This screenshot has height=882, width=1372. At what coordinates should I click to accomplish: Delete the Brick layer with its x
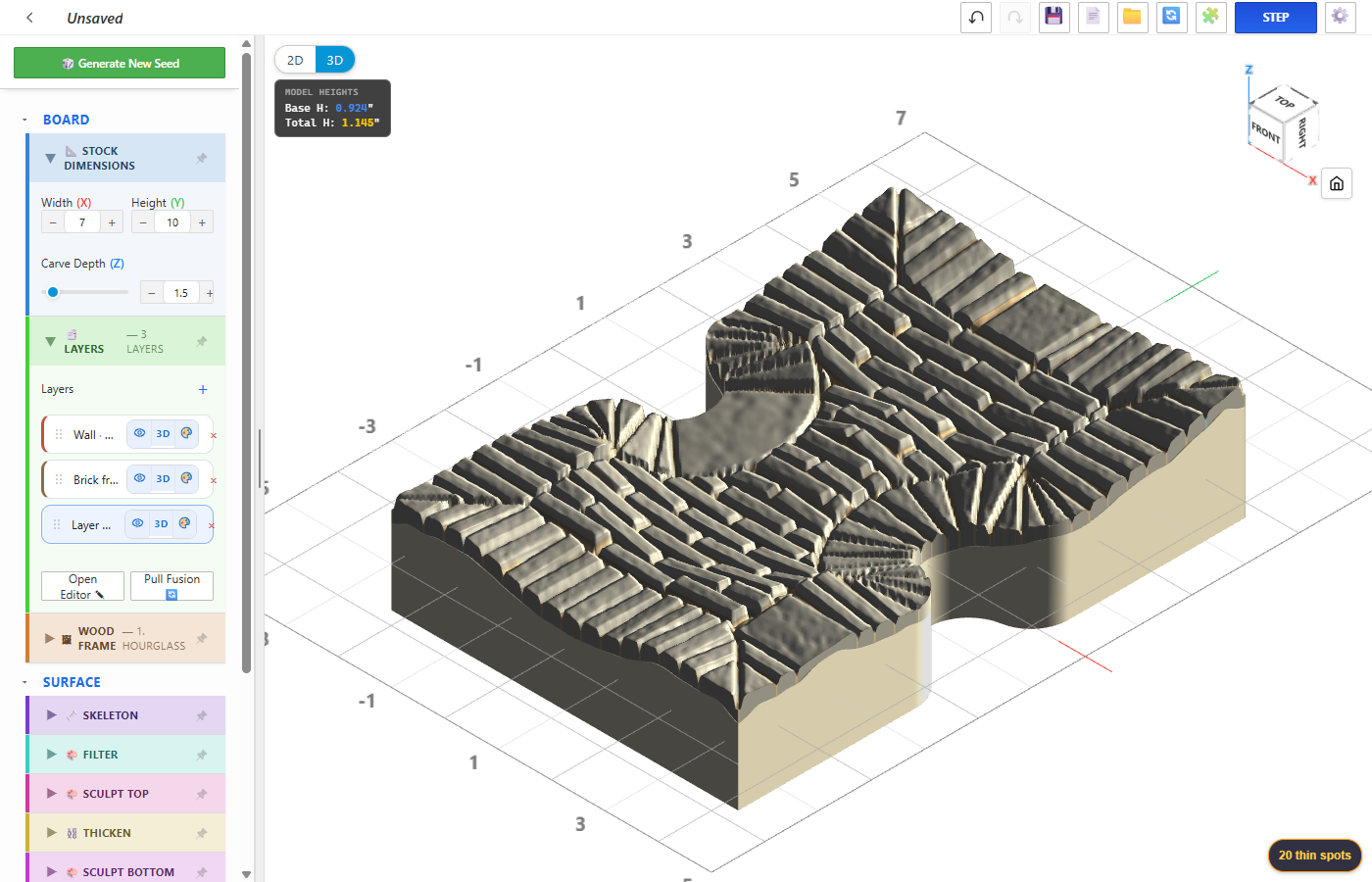214,480
